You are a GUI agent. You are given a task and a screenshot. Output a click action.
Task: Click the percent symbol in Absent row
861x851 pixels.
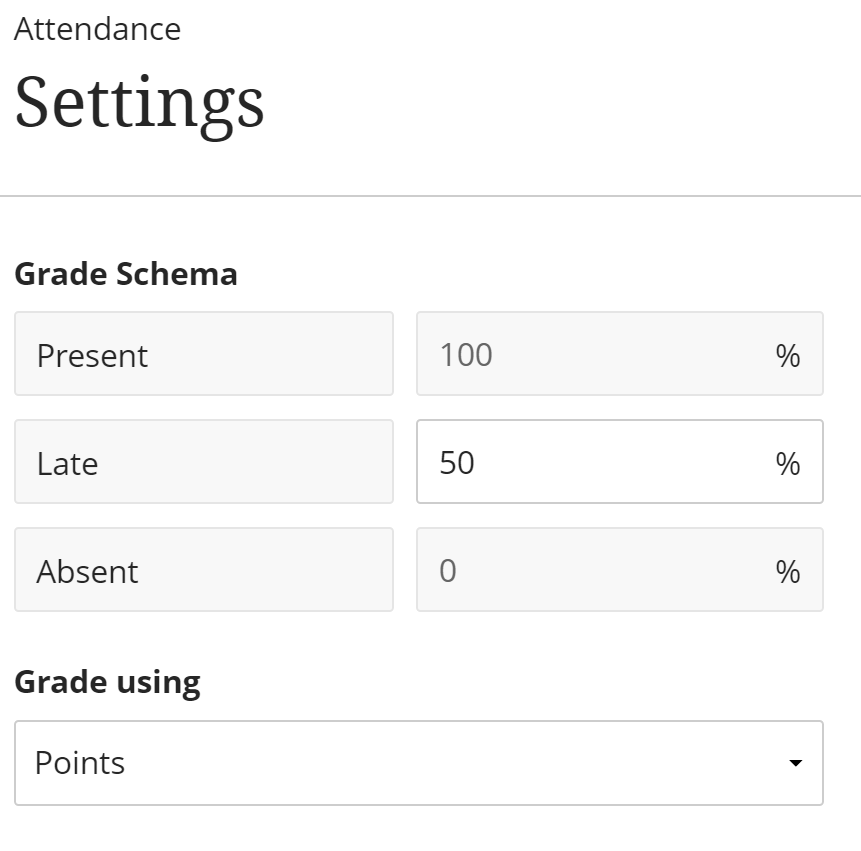click(x=788, y=571)
